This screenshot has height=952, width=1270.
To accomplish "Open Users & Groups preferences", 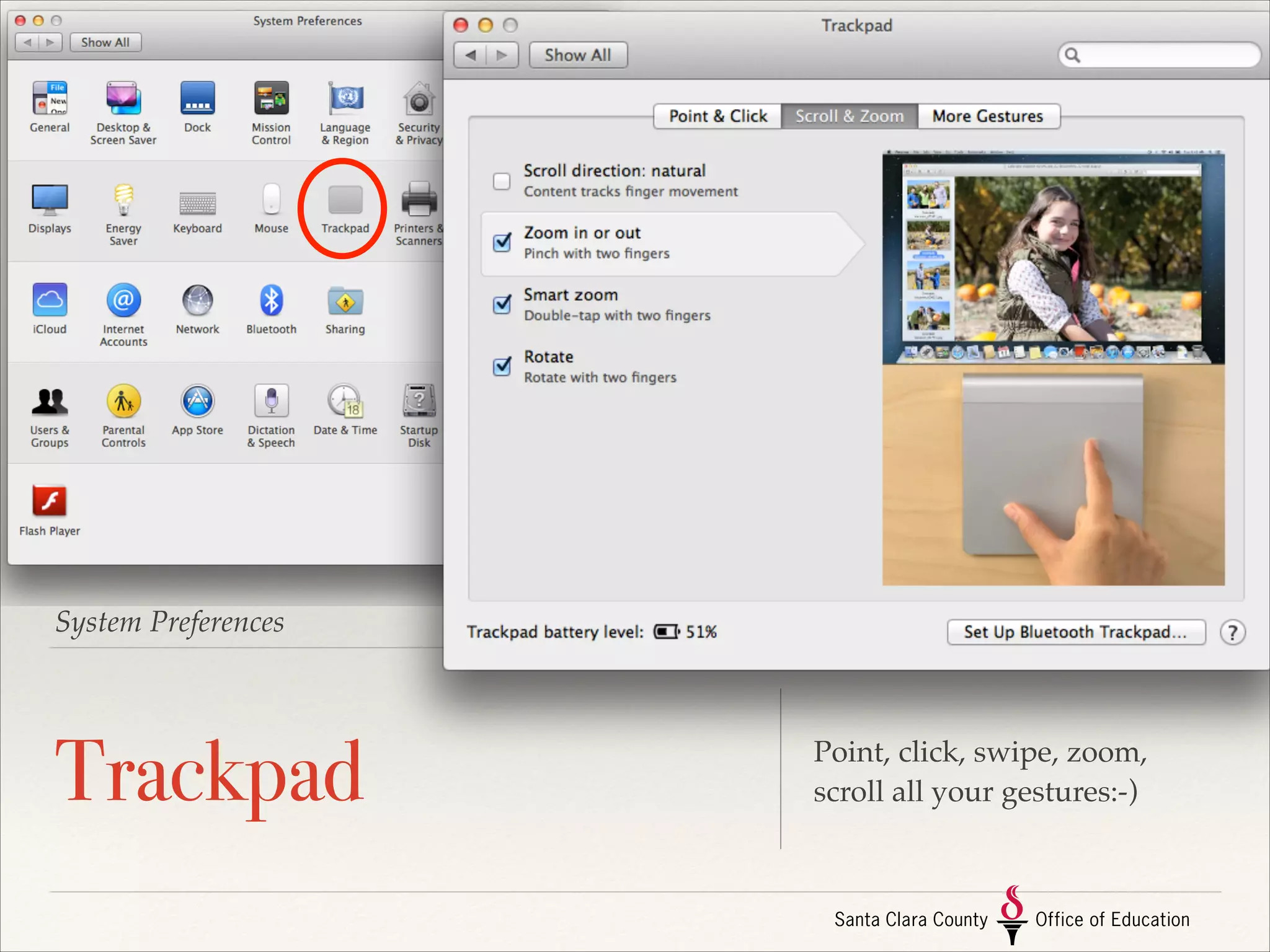I will (50, 401).
